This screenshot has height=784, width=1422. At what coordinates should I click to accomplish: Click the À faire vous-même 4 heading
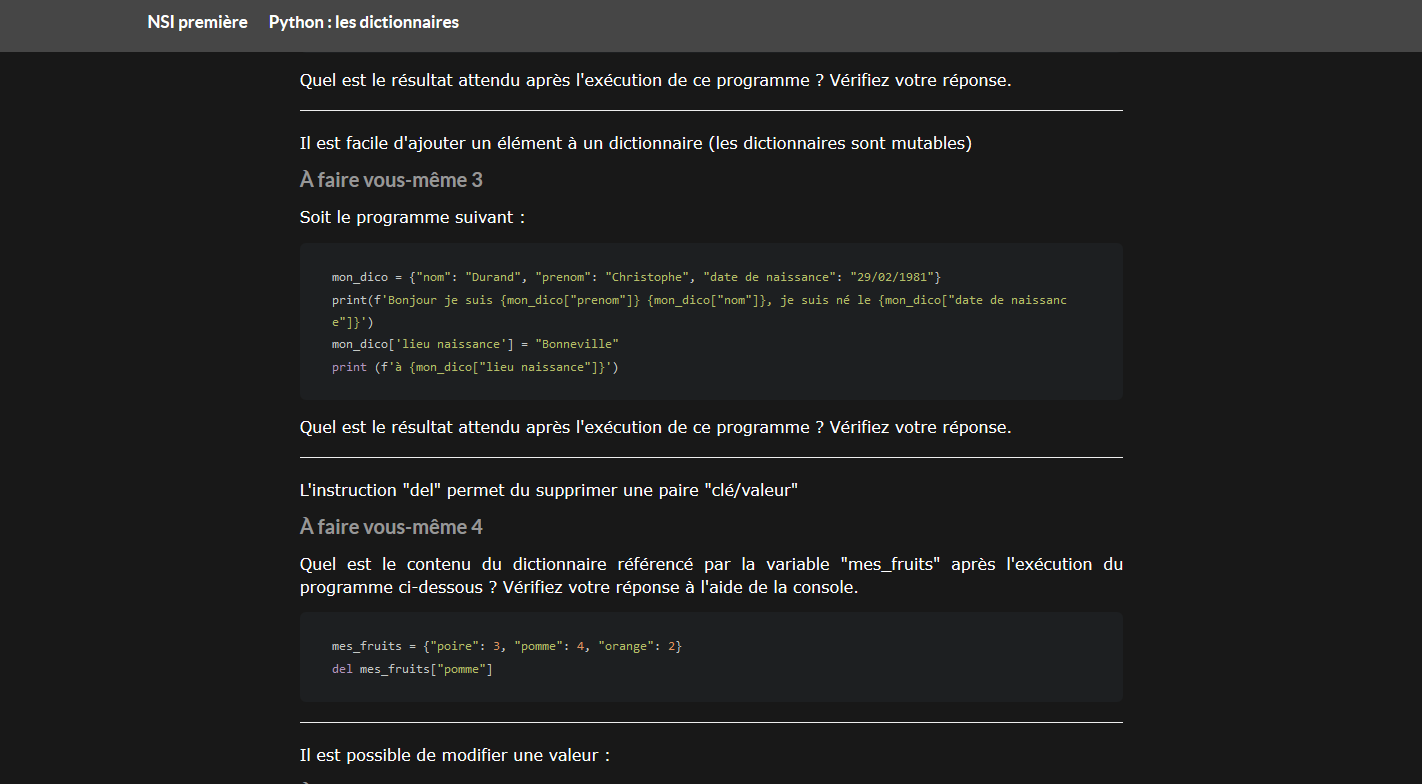[x=392, y=527]
